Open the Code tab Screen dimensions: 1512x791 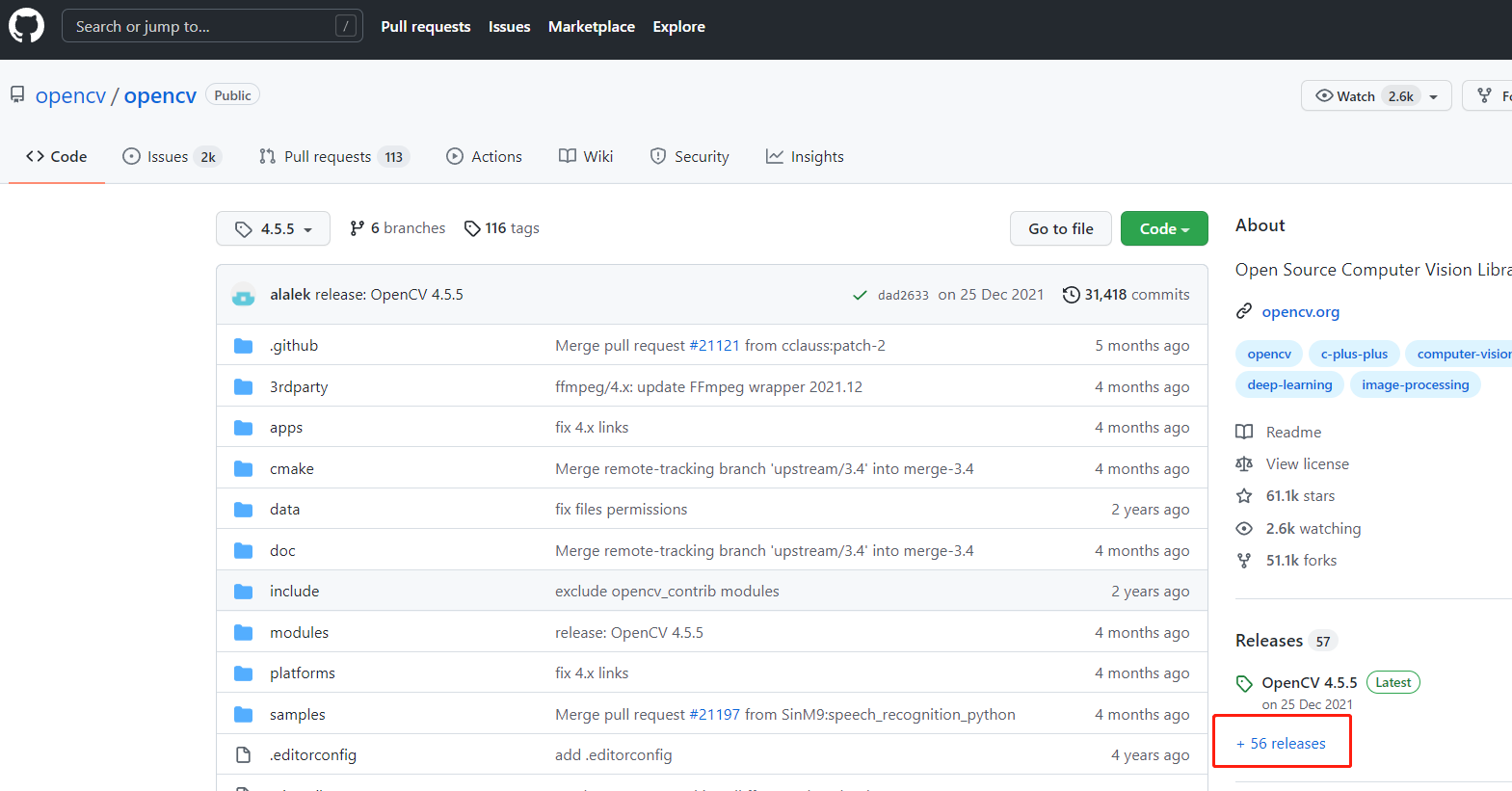57,156
